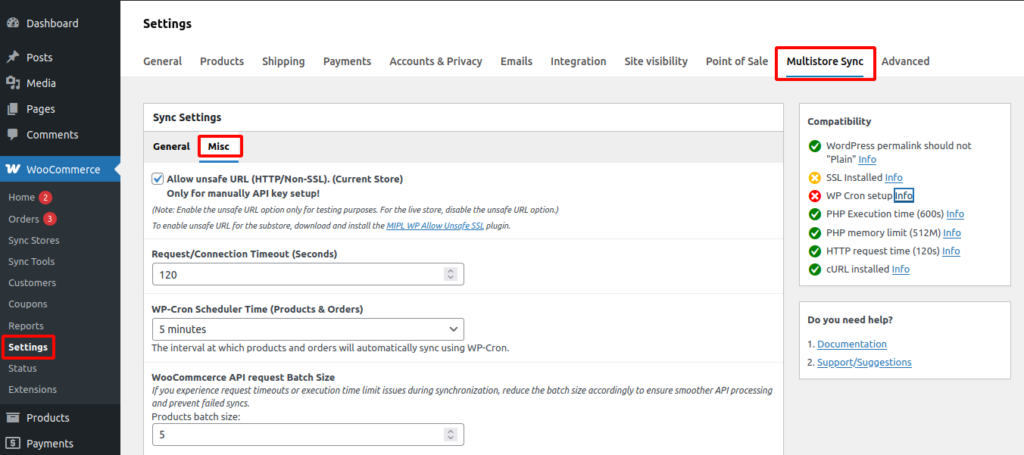Screen dimensions: 1024x455
Task: Open Sync Stores in WooCommerce menu
Action: [x=33, y=240]
